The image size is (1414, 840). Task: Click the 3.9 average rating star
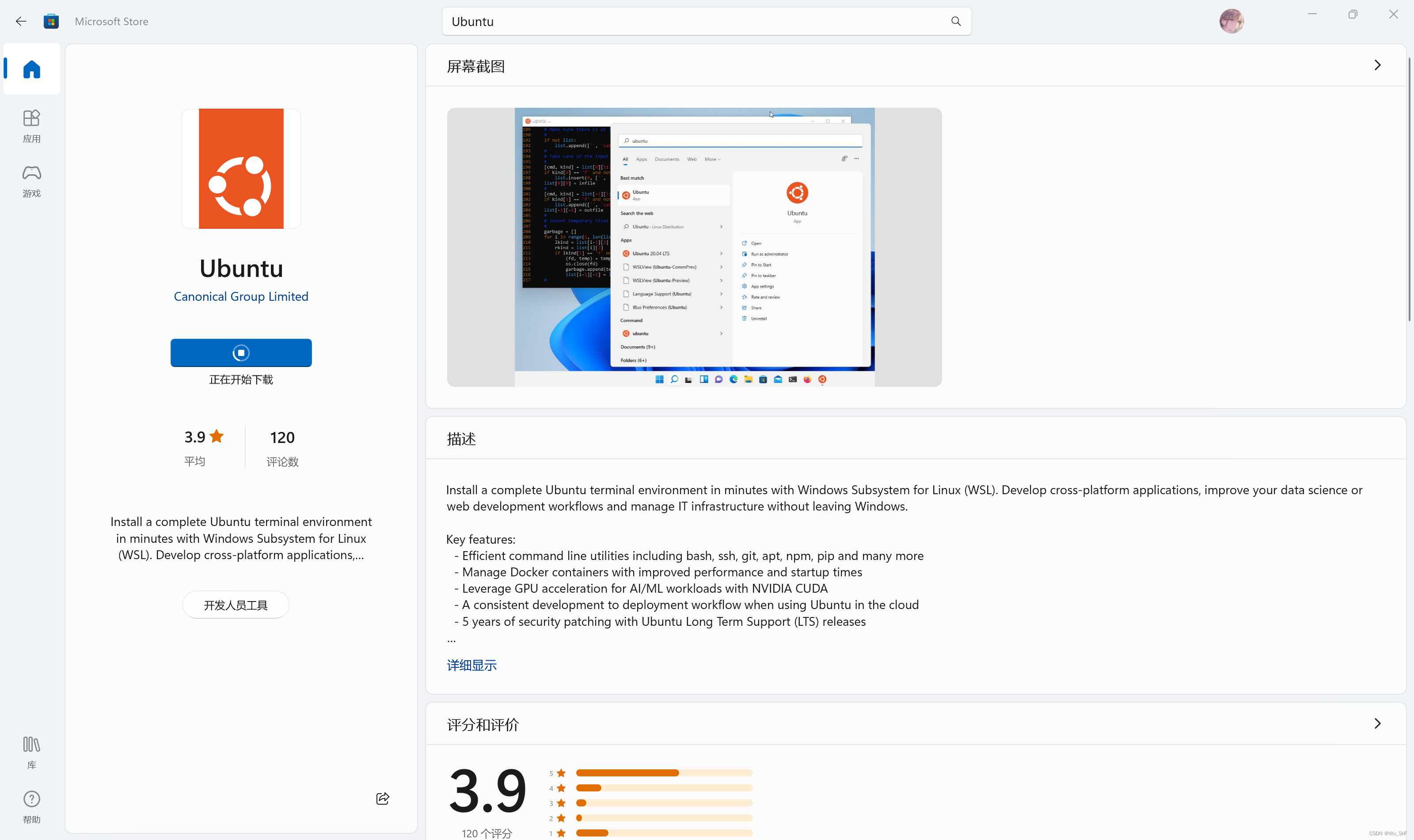[x=217, y=436]
